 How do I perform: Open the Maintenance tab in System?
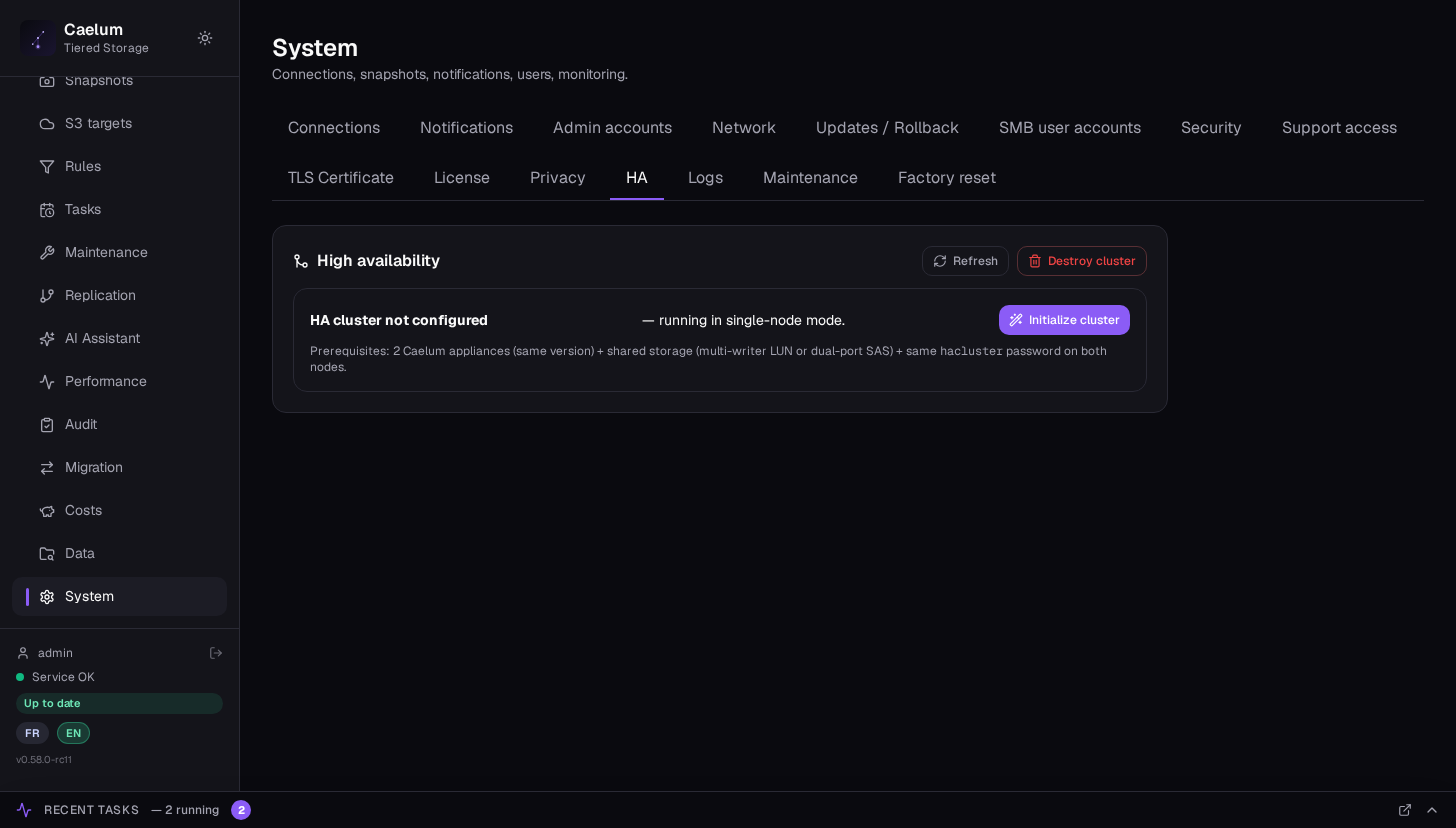(x=810, y=178)
